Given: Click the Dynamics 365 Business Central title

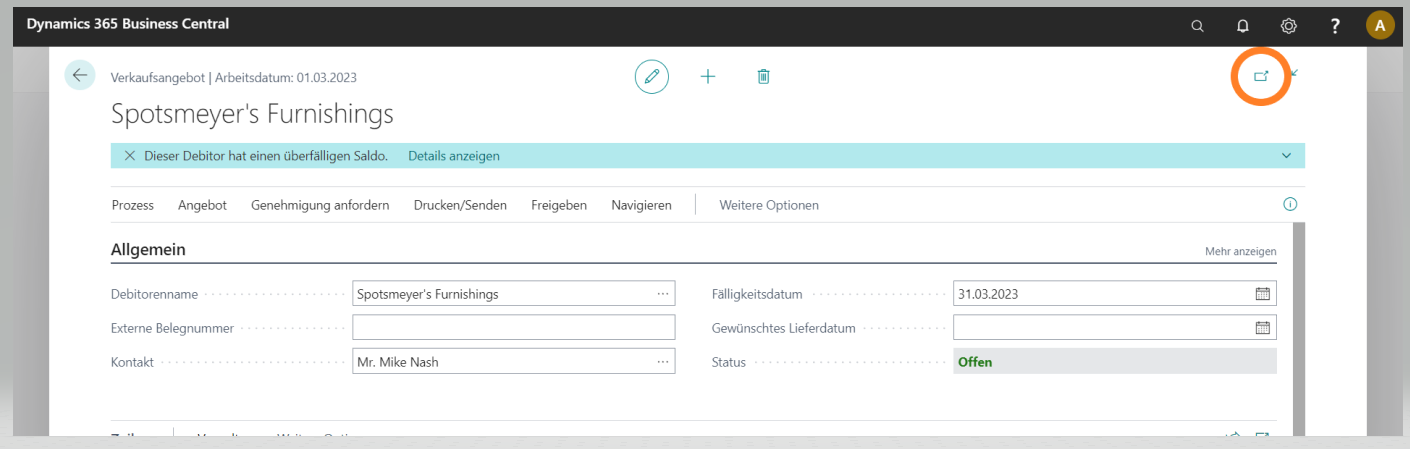Looking at the screenshot, I should [x=128, y=23].
